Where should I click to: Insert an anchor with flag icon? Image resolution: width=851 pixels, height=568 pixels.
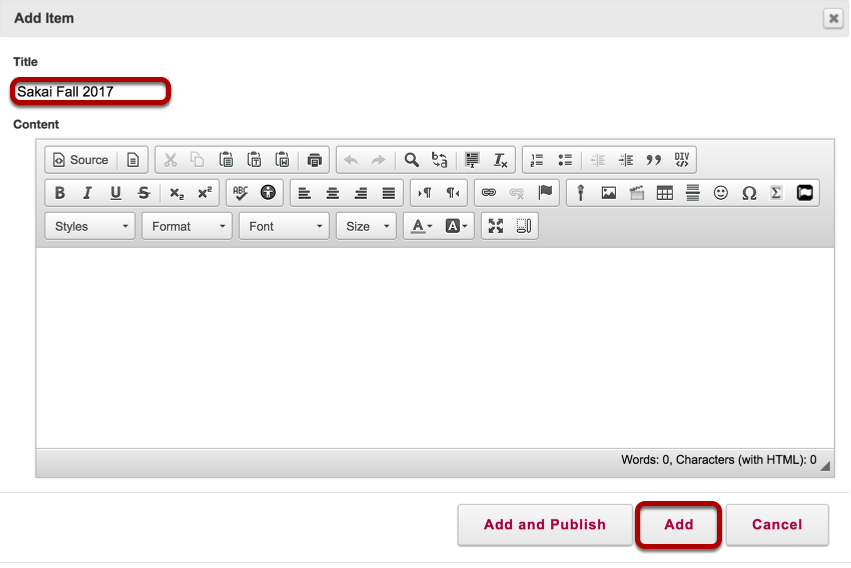click(x=545, y=193)
